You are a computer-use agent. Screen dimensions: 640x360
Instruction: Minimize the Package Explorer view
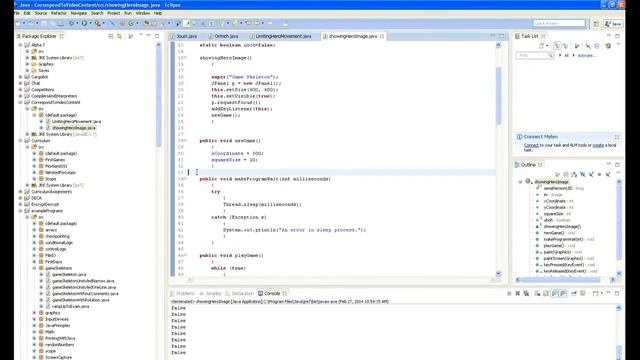pos(148,36)
